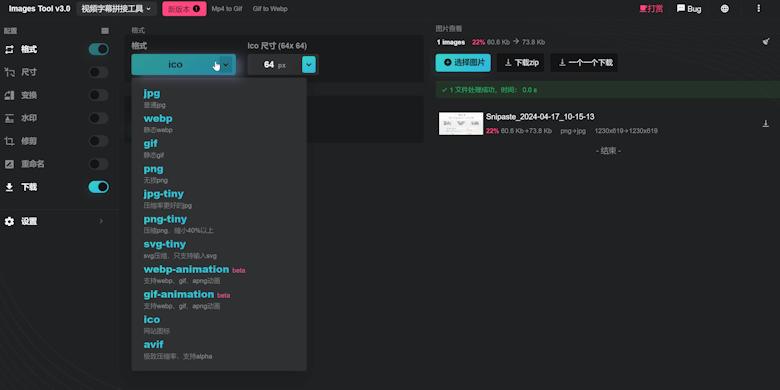Open 设置 via the gear icon
This screenshot has height=390, width=780.
(x=9, y=221)
